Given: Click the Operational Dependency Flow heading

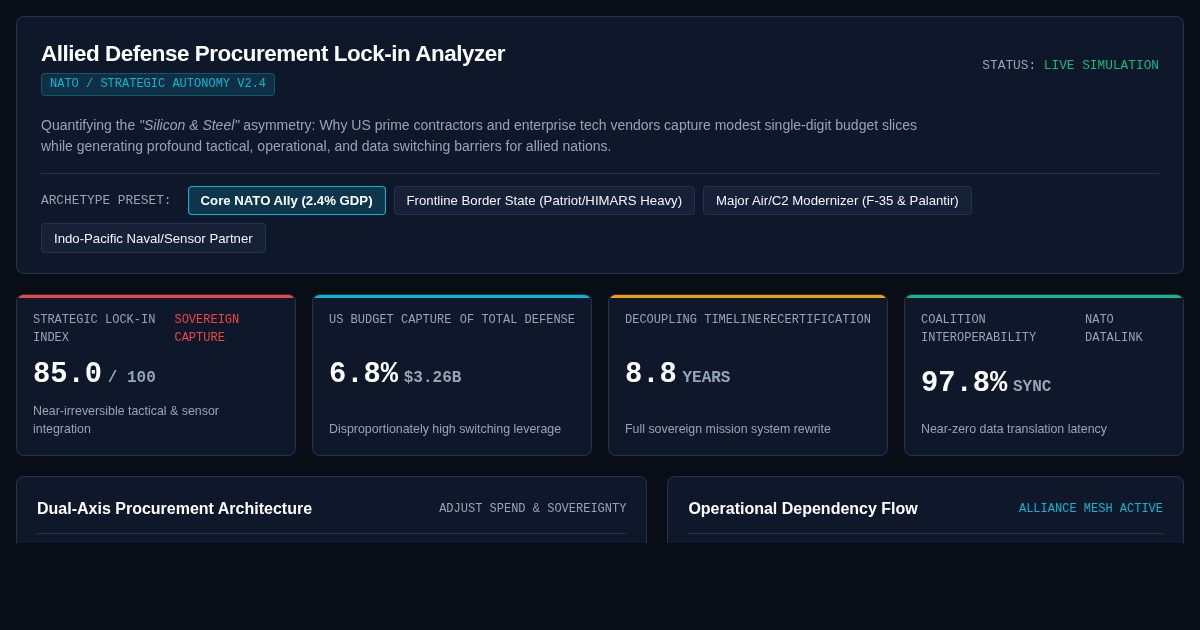Looking at the screenshot, I should point(803,508).
